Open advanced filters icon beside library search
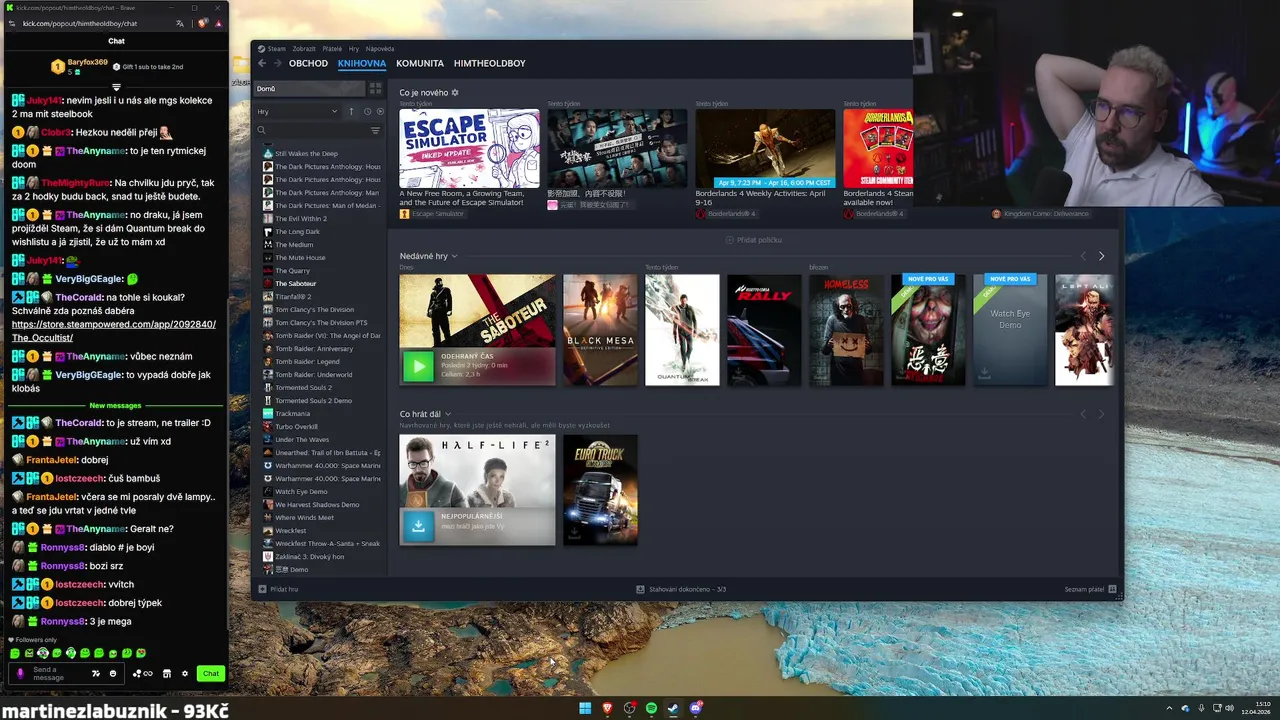This screenshot has height=720, width=1280. coord(375,130)
